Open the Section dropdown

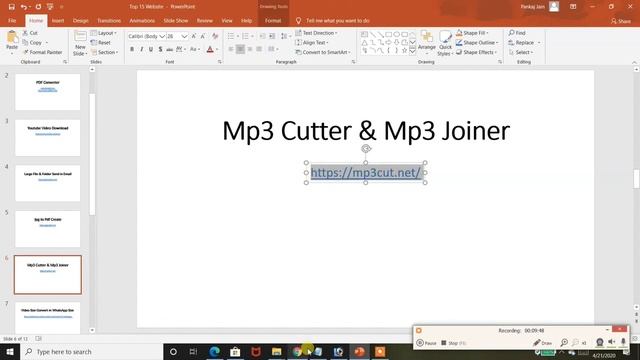coord(105,52)
